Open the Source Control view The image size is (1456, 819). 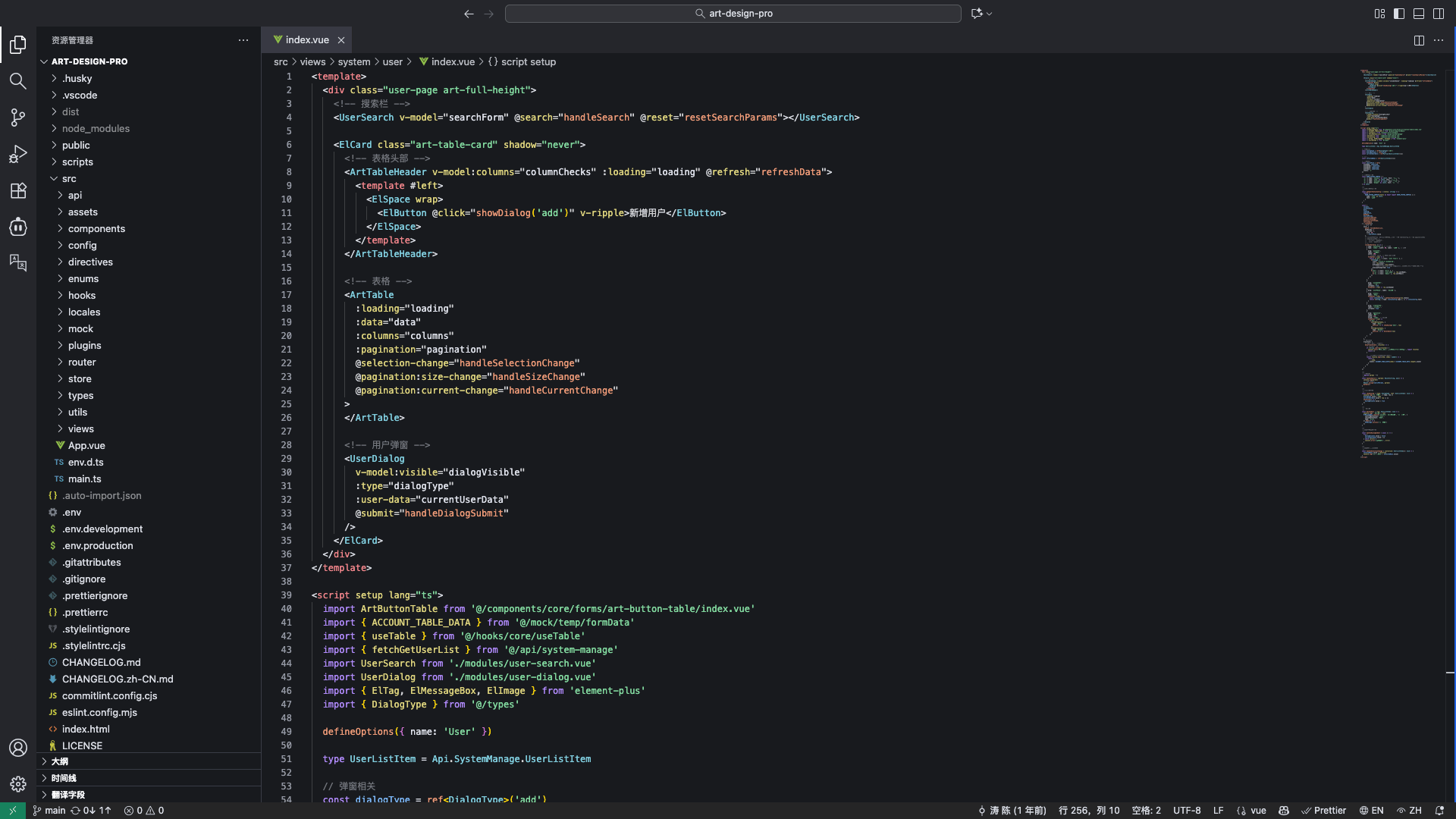(x=18, y=118)
